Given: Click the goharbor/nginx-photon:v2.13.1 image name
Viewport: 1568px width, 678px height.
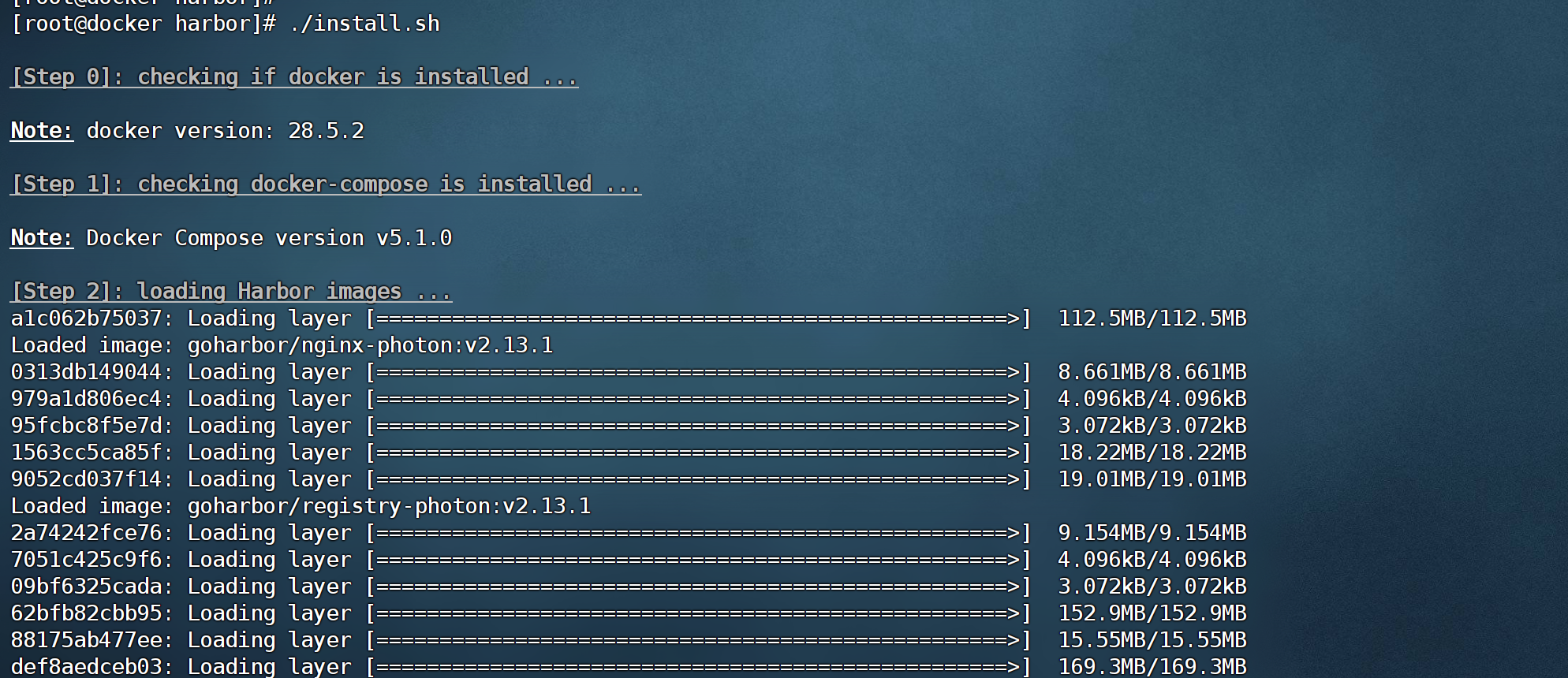Looking at the screenshot, I should [x=370, y=345].
